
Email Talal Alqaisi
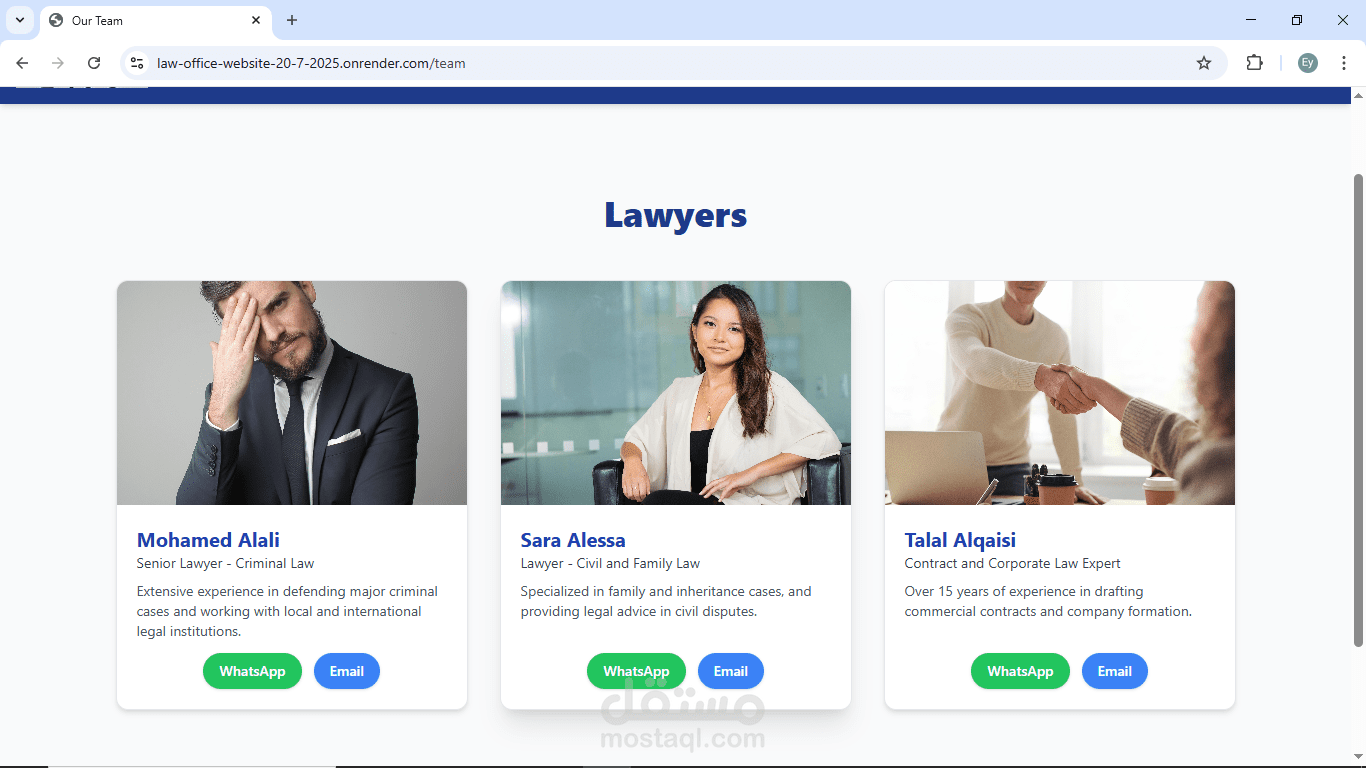click(x=1115, y=671)
